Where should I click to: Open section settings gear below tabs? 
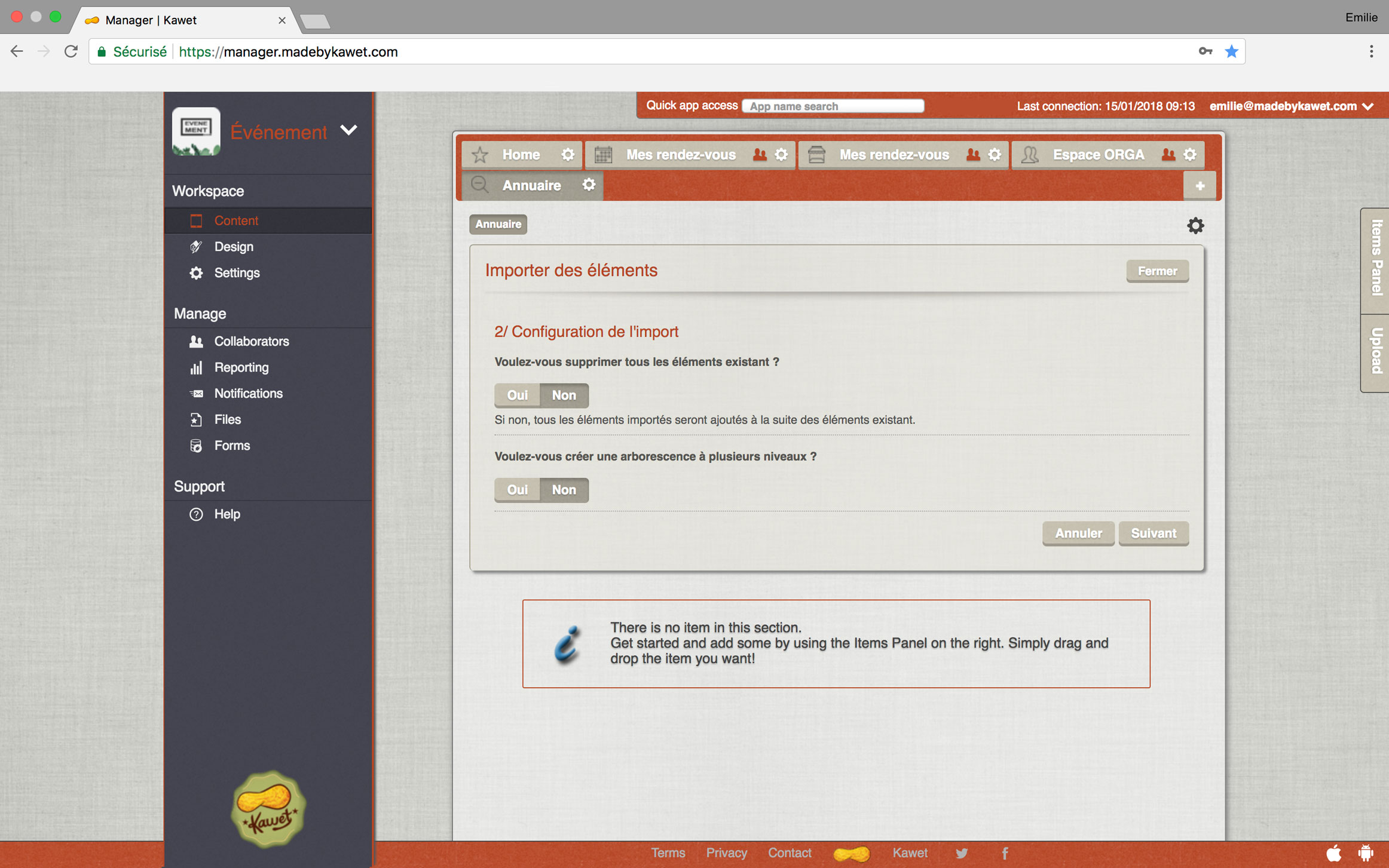pyautogui.click(x=1195, y=225)
